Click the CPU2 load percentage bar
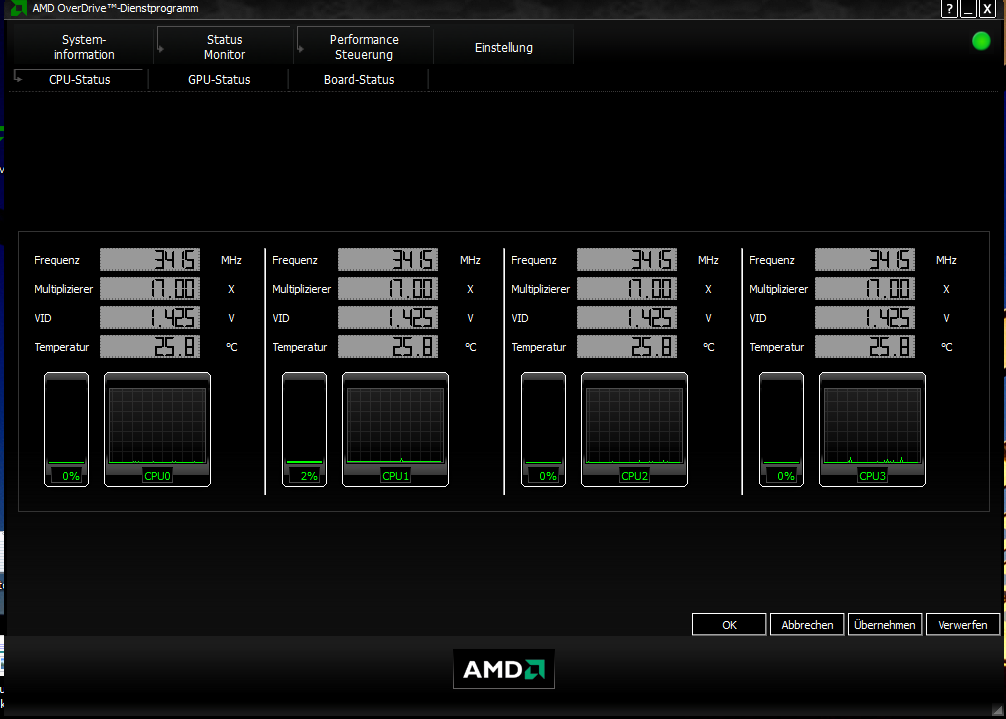1006x719 pixels. click(x=543, y=429)
